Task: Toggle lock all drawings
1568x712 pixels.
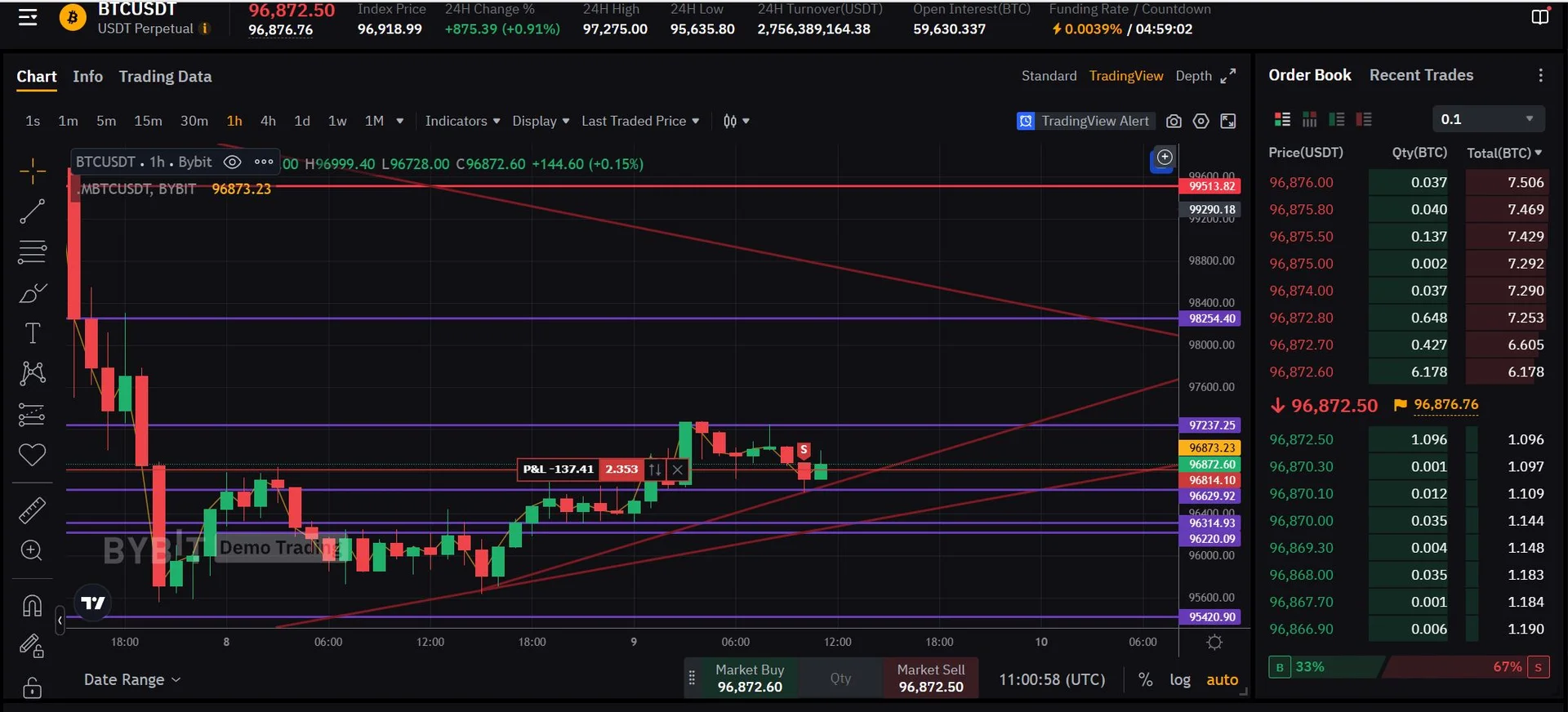Action: click(33, 688)
